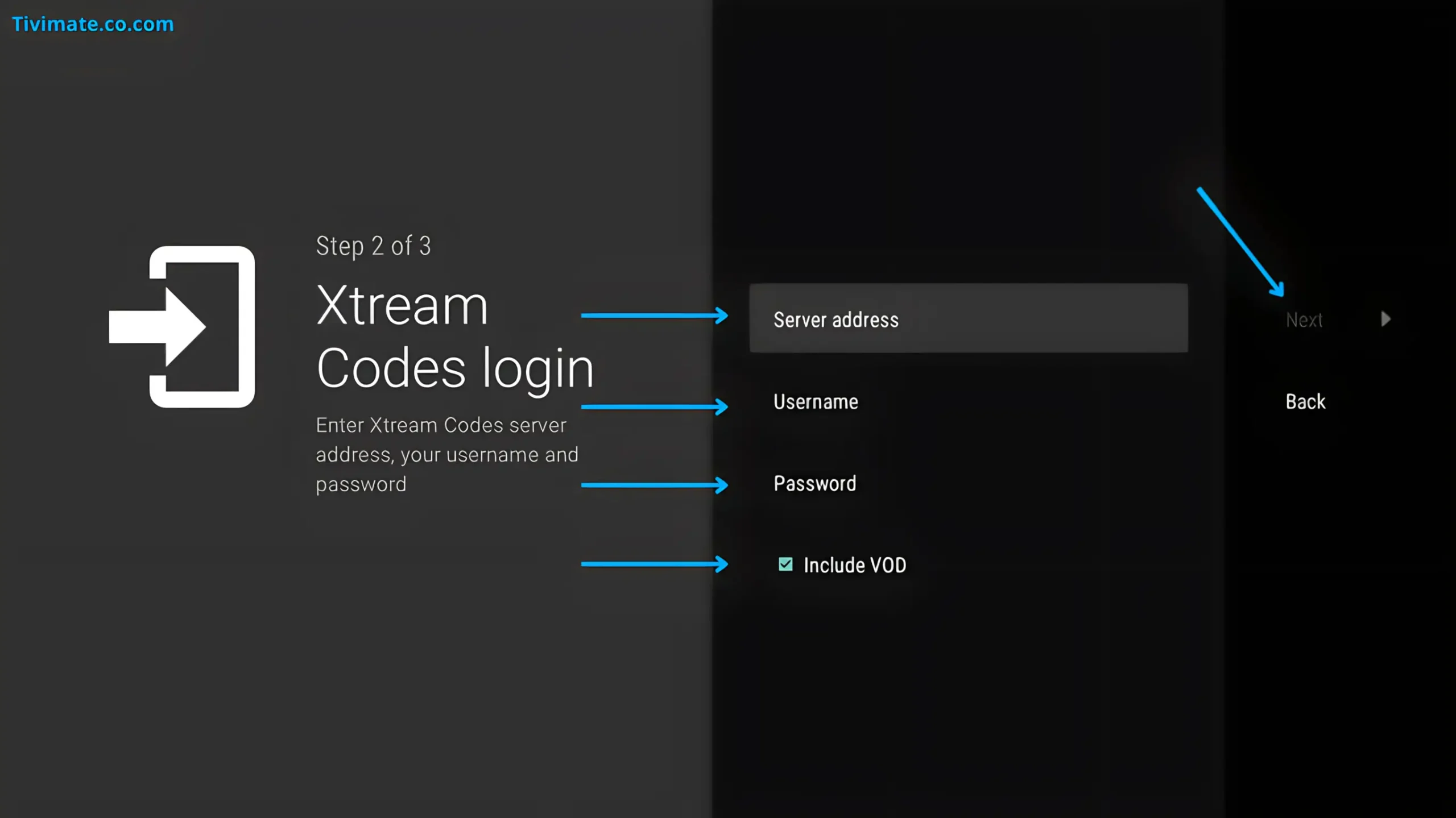The width and height of the screenshot is (1456, 818).
Task: Open the Tivimate.co.com link
Action: (x=93, y=24)
